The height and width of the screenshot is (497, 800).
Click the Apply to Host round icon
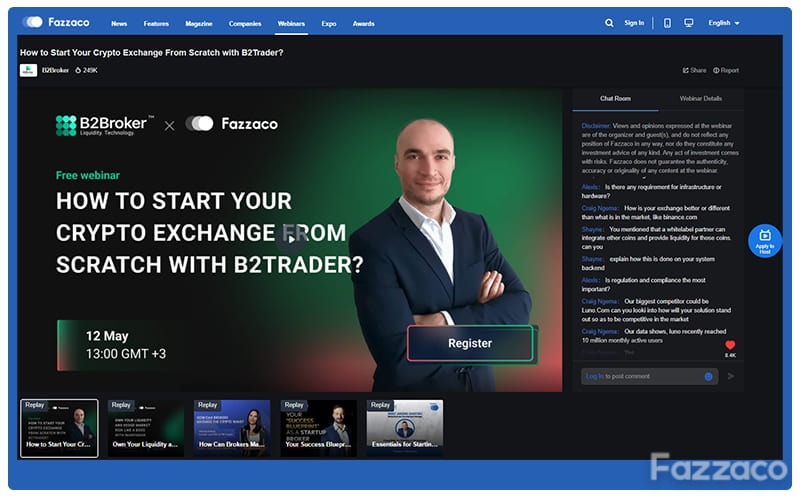tap(764, 241)
